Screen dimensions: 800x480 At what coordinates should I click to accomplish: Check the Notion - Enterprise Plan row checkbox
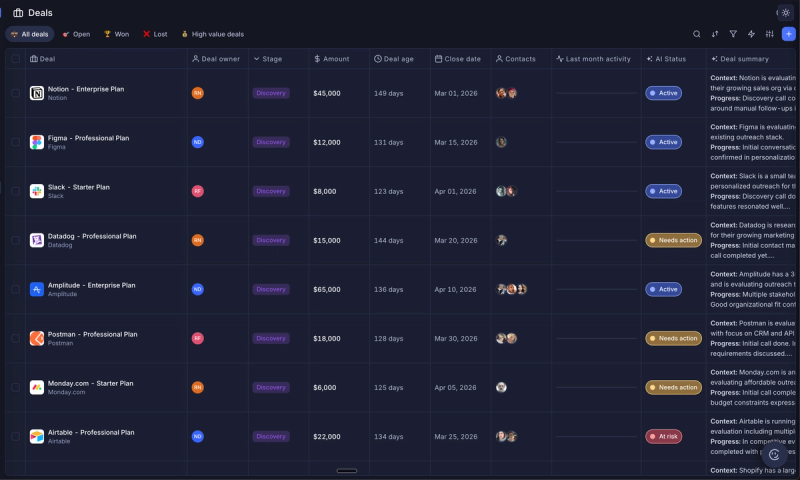click(15, 93)
